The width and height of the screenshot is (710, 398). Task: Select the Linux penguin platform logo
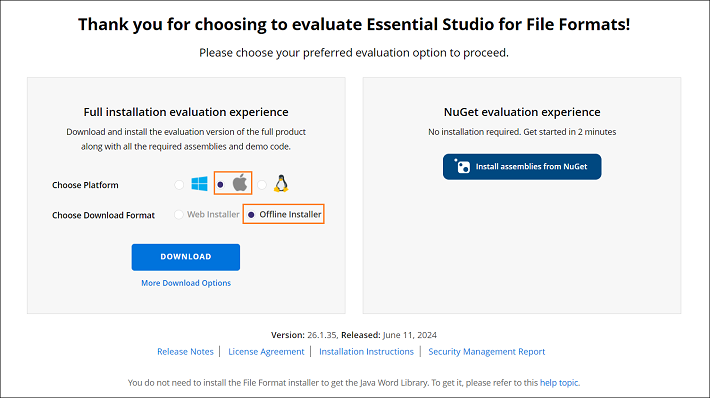(x=281, y=184)
